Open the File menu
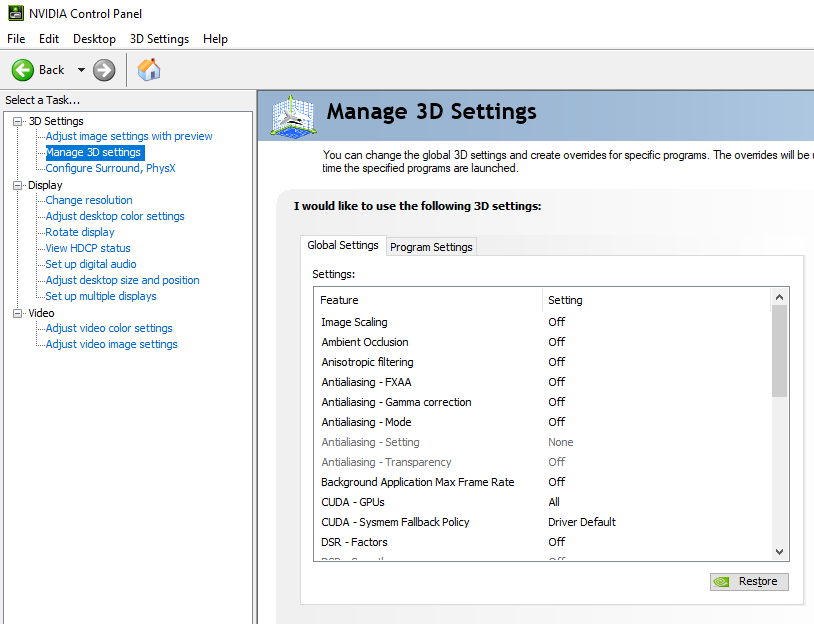 pyautogui.click(x=16, y=39)
